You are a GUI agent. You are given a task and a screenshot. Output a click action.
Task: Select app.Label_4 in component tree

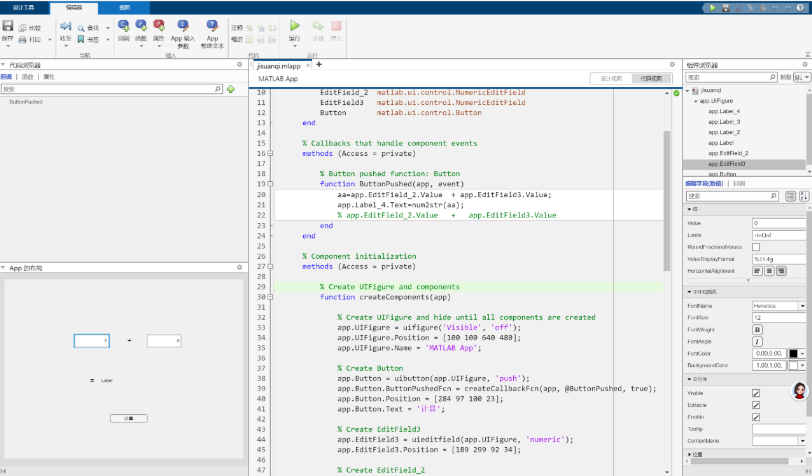pyautogui.click(x=724, y=111)
